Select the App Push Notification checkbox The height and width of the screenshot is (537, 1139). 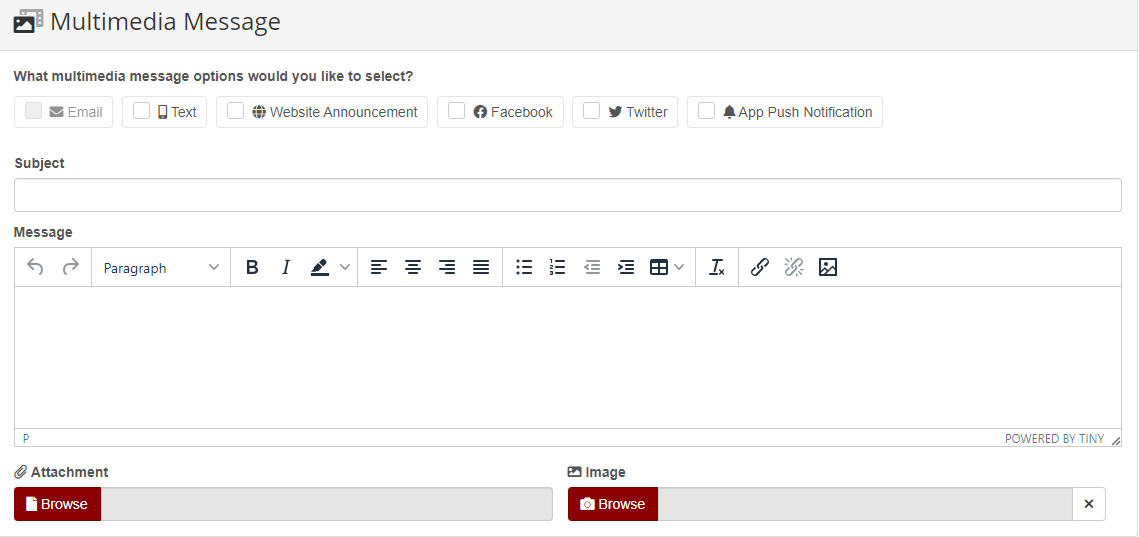(x=707, y=111)
